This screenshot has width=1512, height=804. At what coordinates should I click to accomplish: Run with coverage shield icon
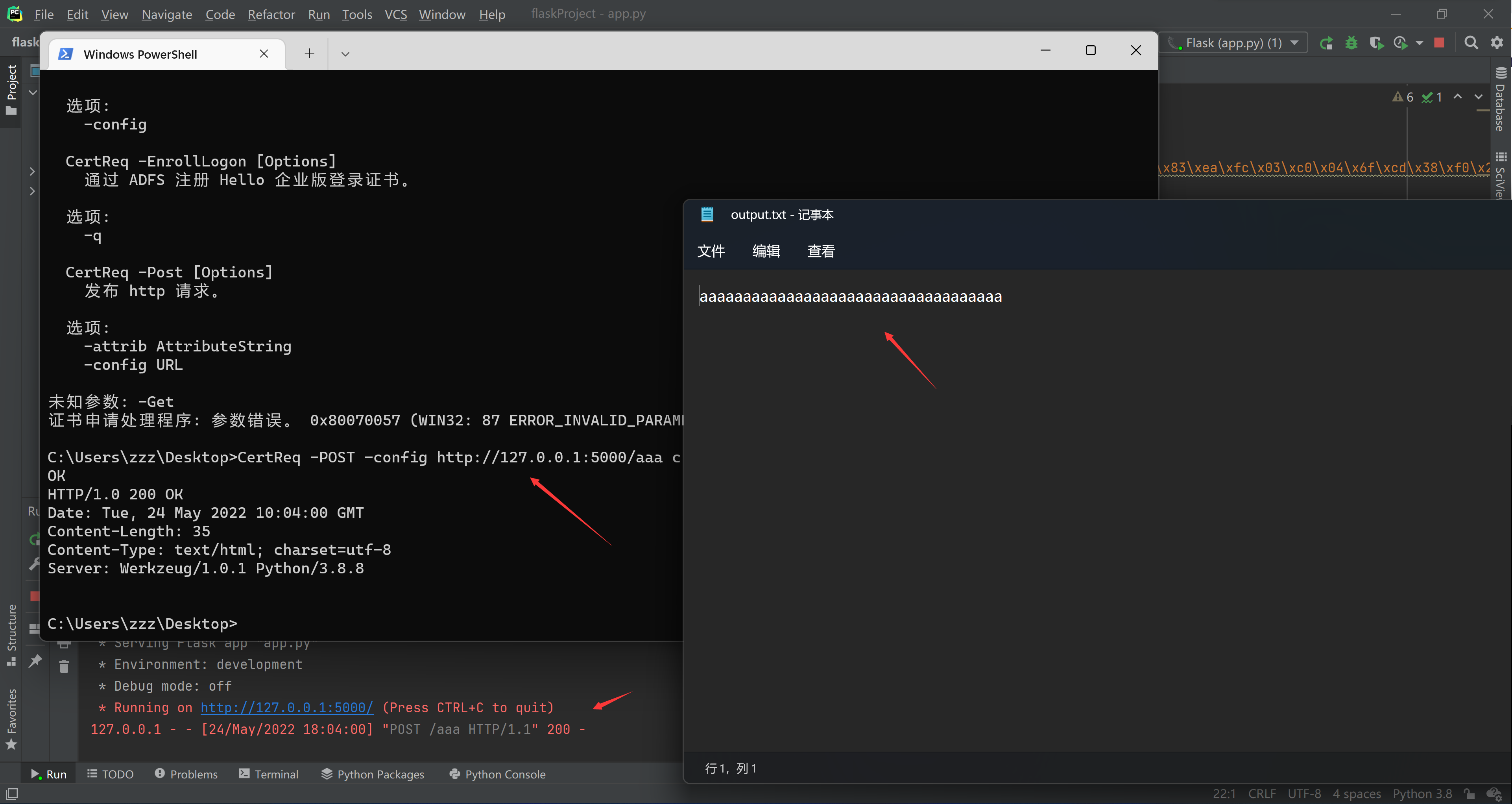click(x=1376, y=43)
